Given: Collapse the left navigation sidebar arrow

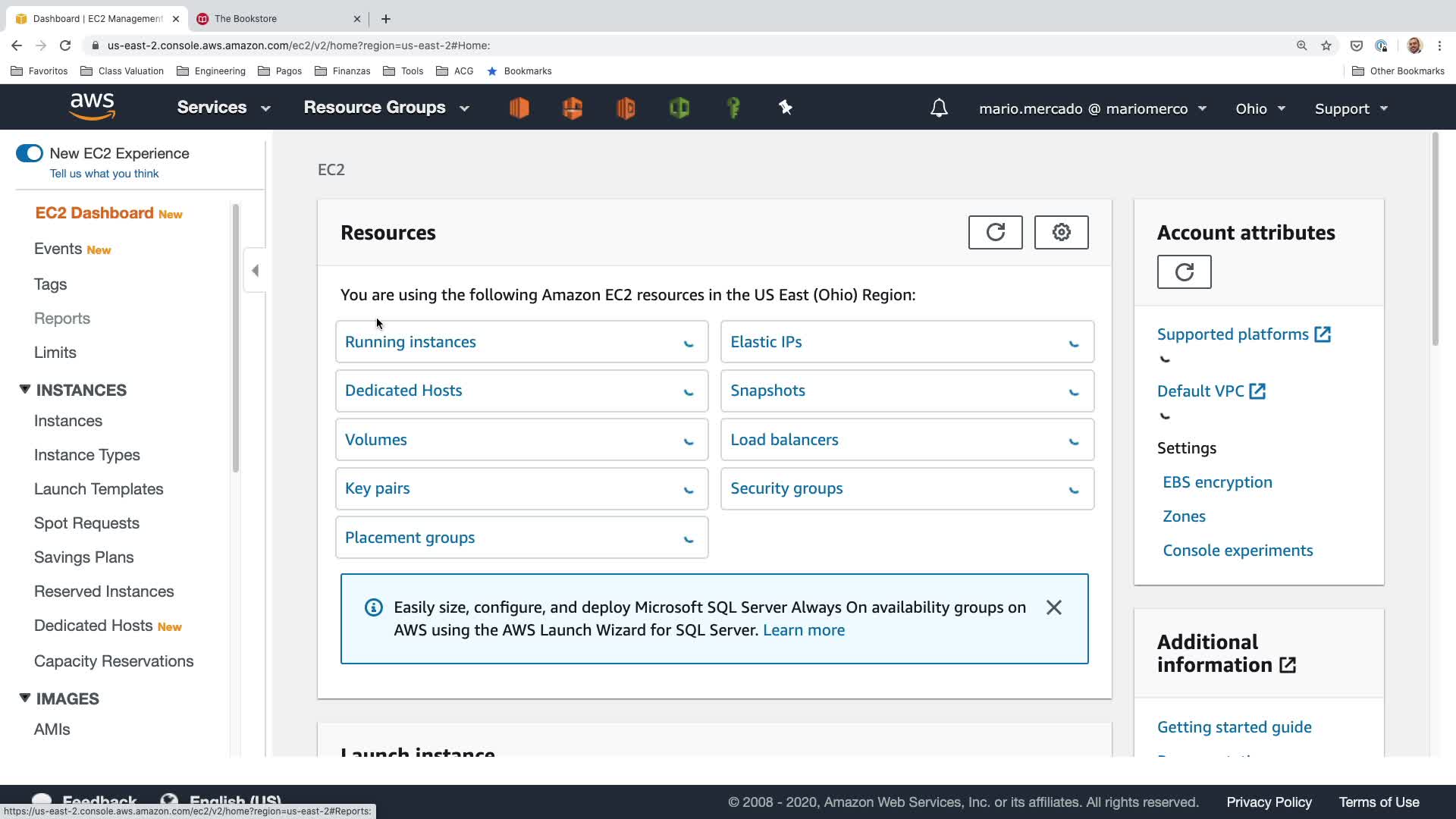Looking at the screenshot, I should (x=256, y=271).
